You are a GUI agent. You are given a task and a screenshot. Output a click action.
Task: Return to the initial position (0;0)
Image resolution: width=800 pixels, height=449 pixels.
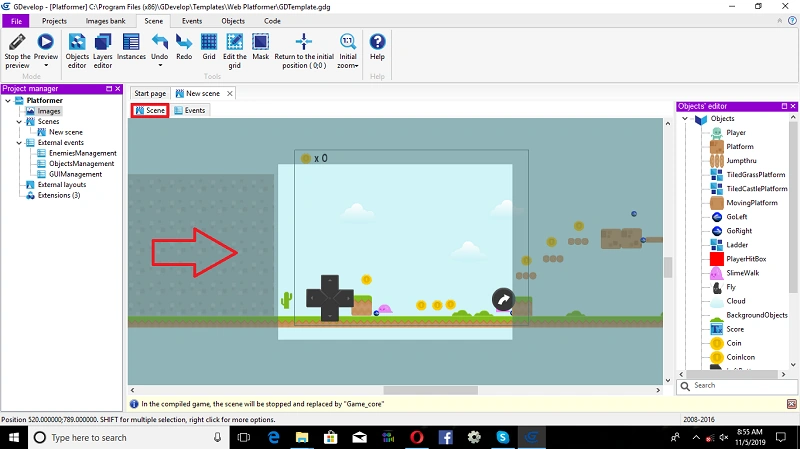coord(304,51)
